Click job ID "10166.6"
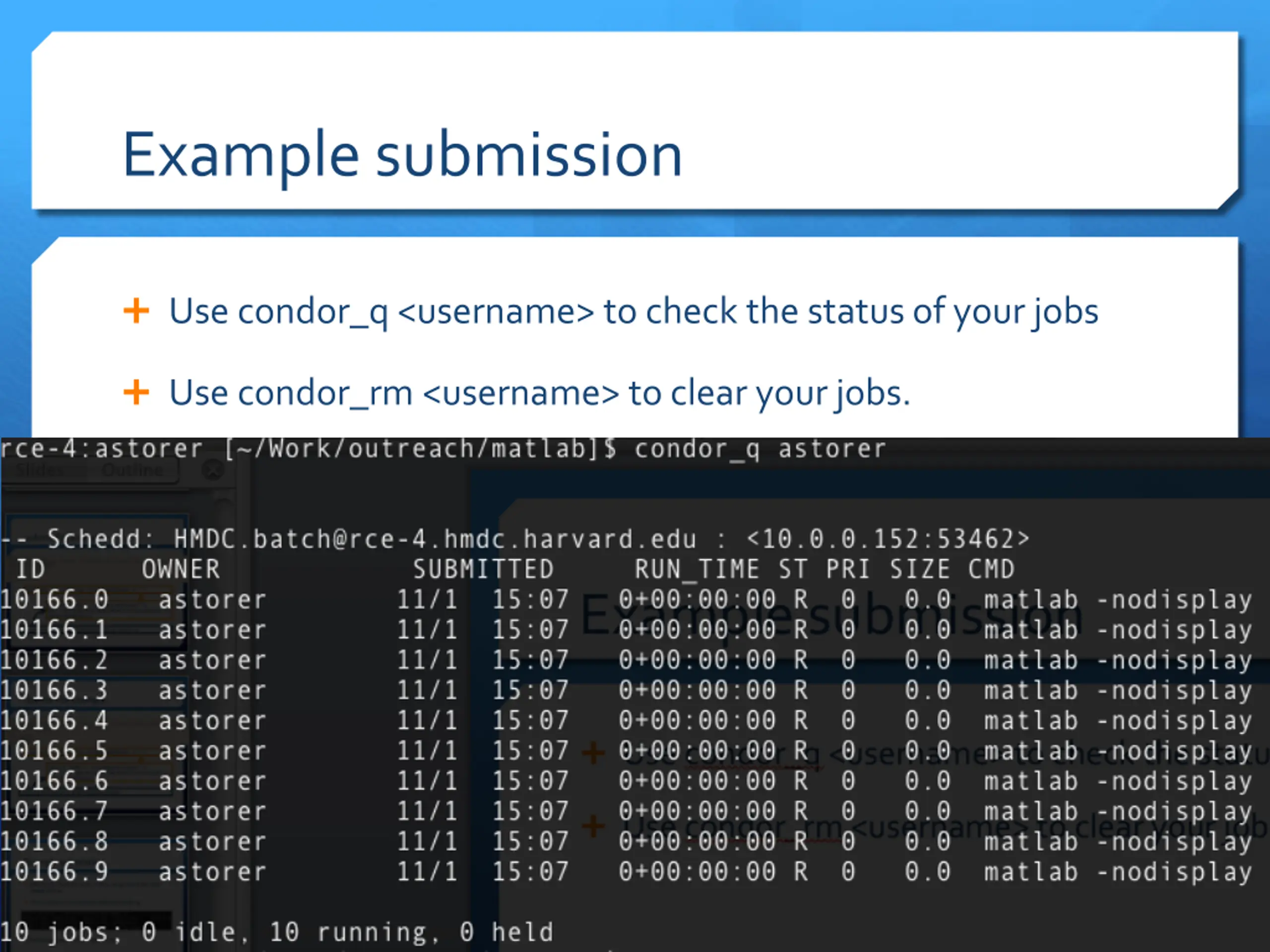Image resolution: width=1270 pixels, height=952 pixels. (x=54, y=781)
